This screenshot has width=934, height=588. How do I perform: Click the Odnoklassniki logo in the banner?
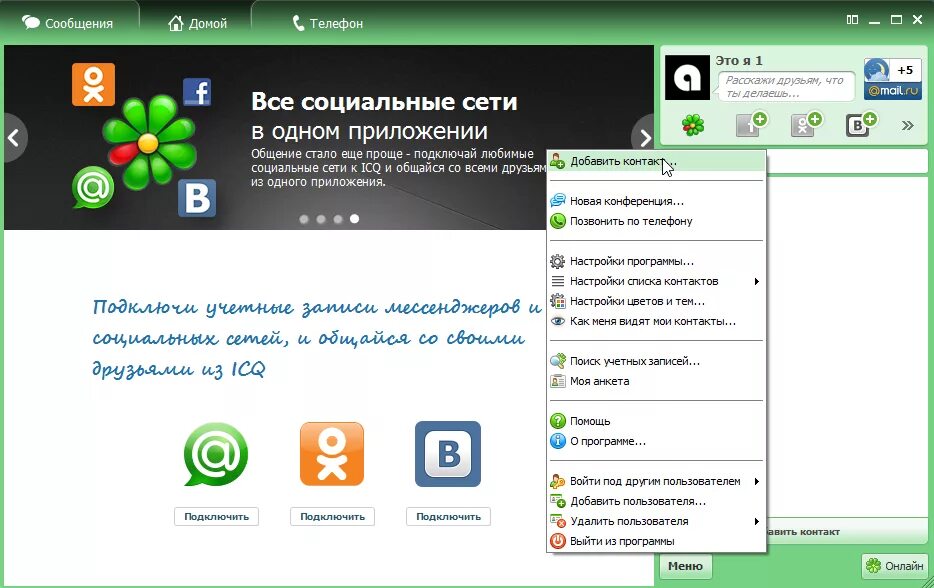[94, 85]
